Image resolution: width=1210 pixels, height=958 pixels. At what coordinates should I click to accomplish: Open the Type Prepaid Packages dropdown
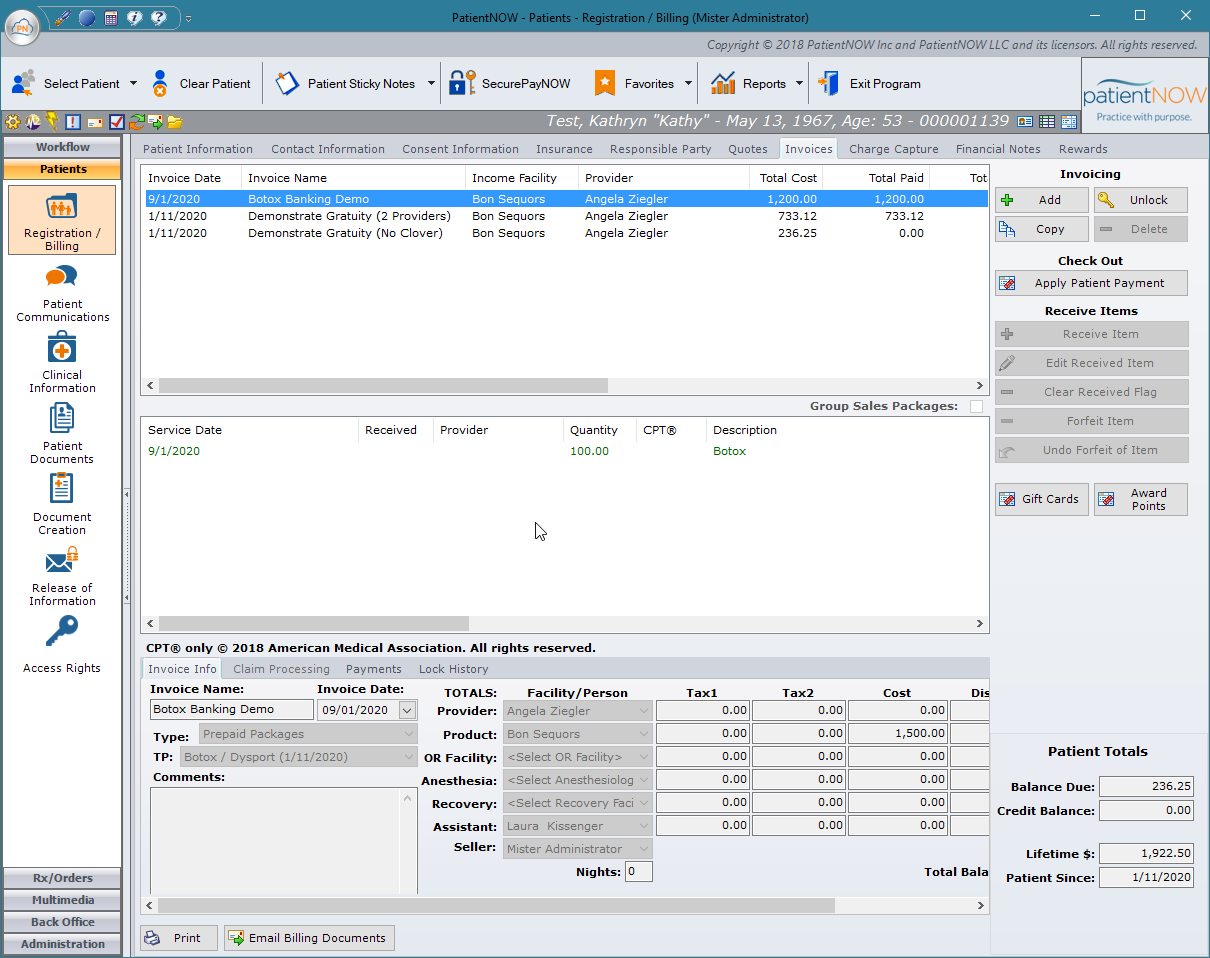coord(409,734)
